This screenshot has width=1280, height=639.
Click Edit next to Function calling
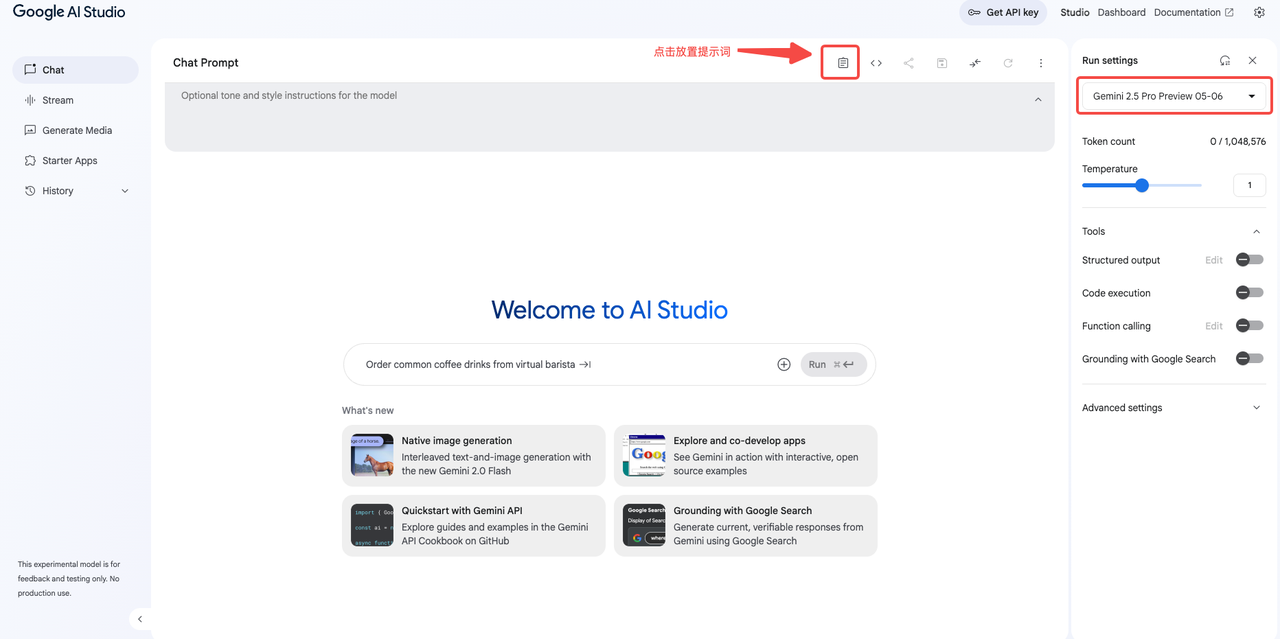coord(1214,326)
